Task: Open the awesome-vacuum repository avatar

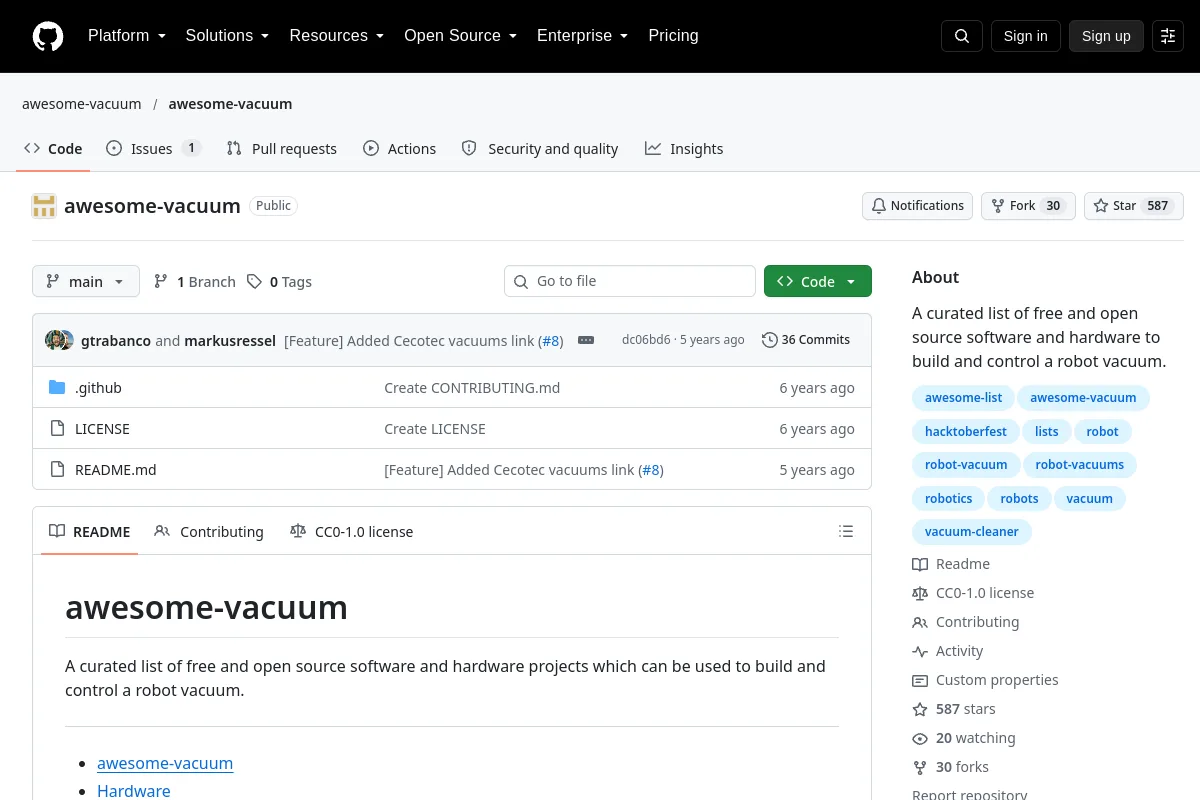Action: tap(44, 206)
